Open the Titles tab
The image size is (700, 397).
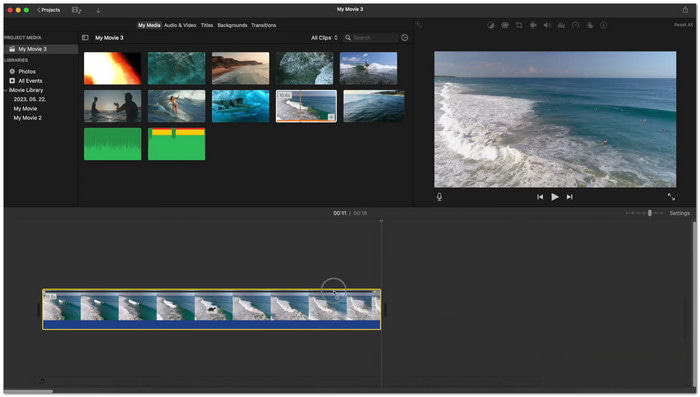click(x=207, y=25)
